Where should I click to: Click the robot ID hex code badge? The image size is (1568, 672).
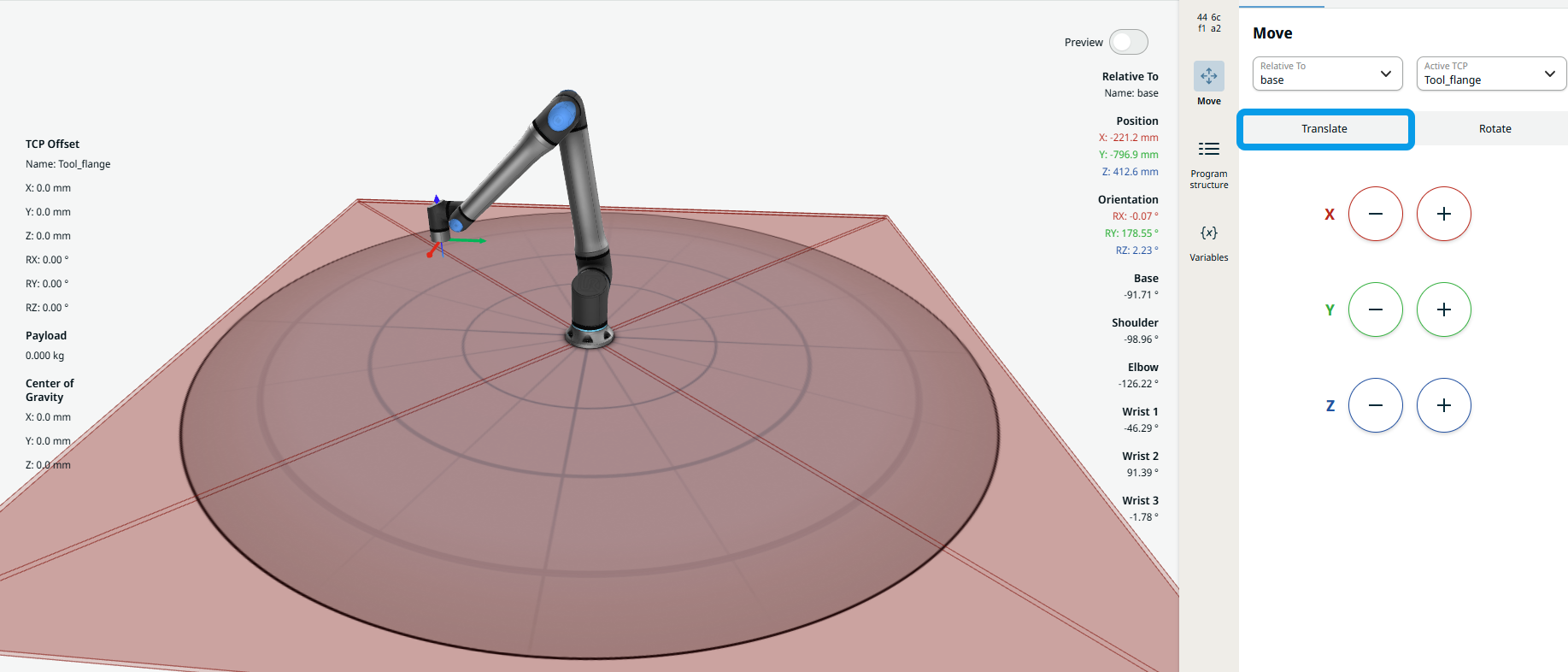click(1208, 23)
